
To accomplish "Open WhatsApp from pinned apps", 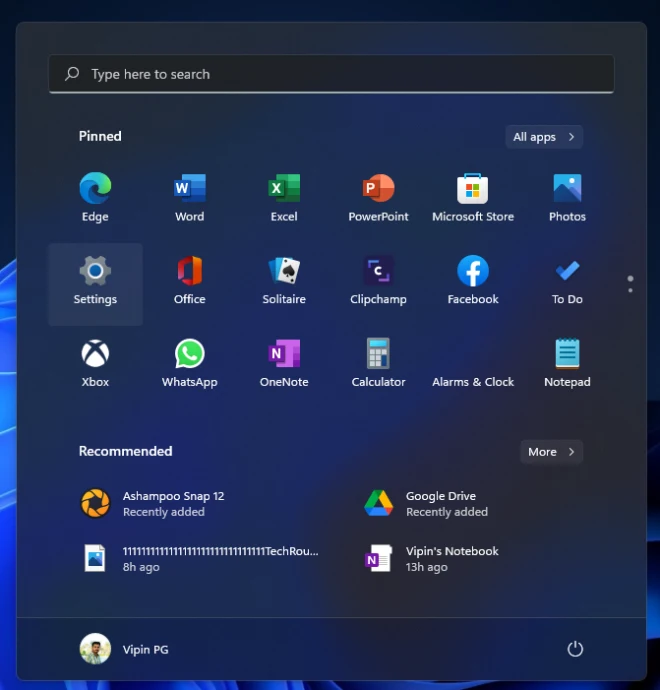I will coord(190,365).
